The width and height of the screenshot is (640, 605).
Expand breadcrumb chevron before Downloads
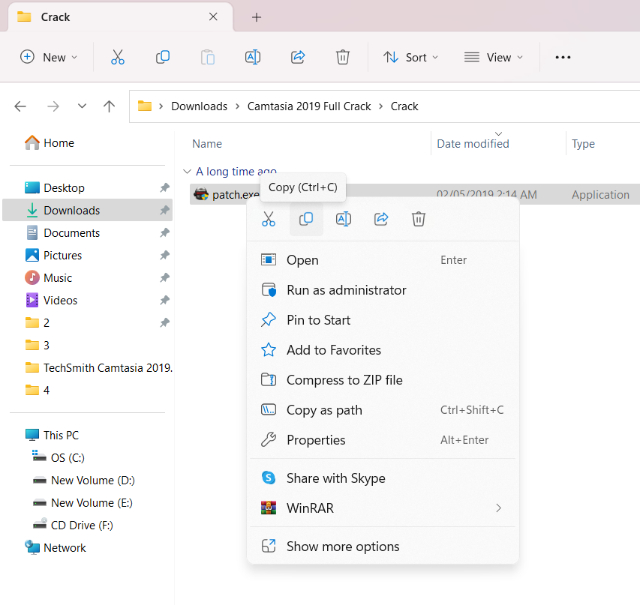tap(161, 107)
